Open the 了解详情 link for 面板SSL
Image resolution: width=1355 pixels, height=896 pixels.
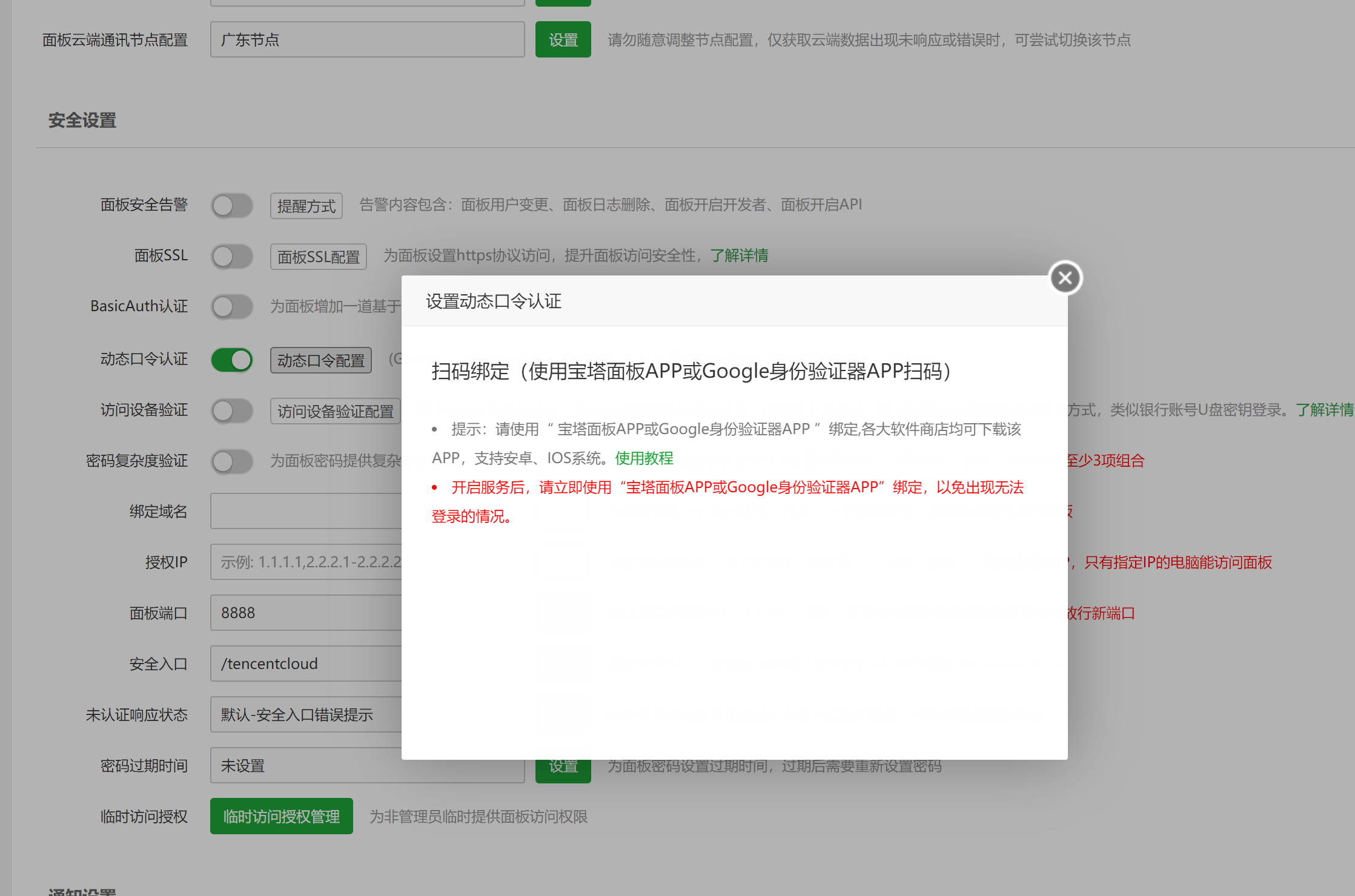739,255
